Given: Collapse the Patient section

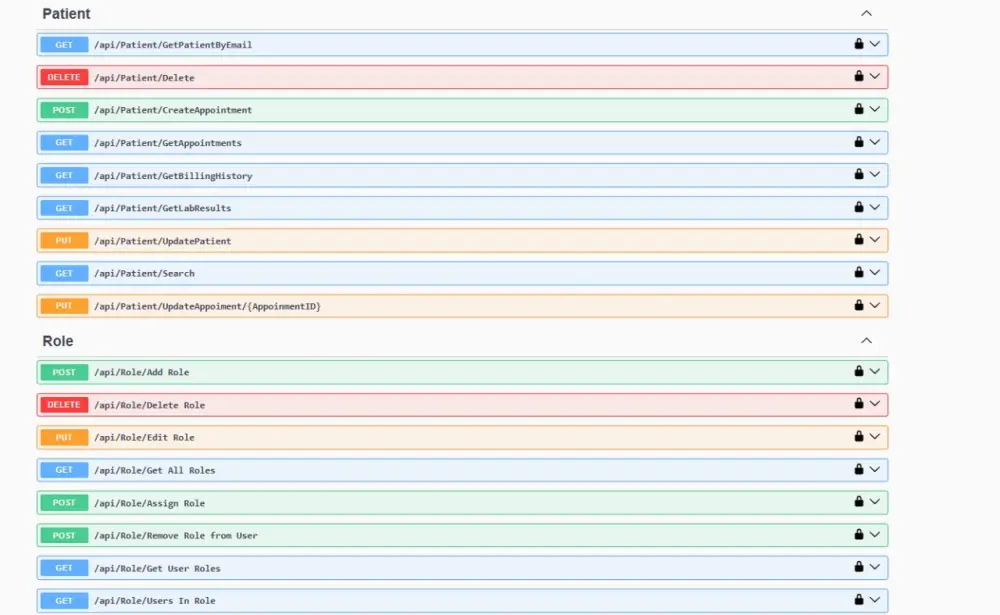Looking at the screenshot, I should [866, 13].
